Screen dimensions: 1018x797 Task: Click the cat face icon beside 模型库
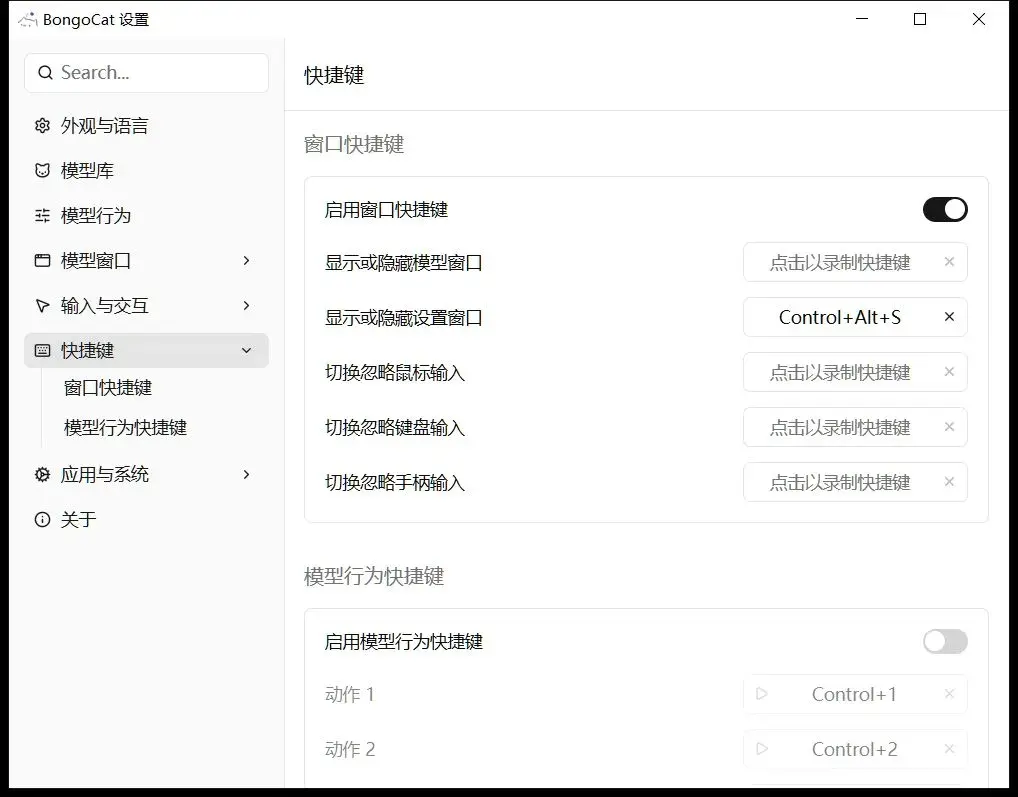[x=42, y=170]
